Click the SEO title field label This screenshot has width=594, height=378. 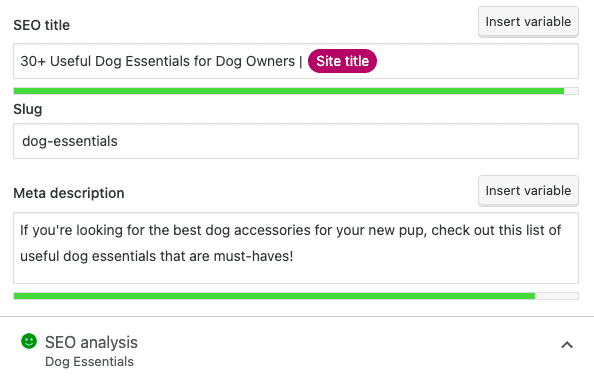(x=42, y=25)
